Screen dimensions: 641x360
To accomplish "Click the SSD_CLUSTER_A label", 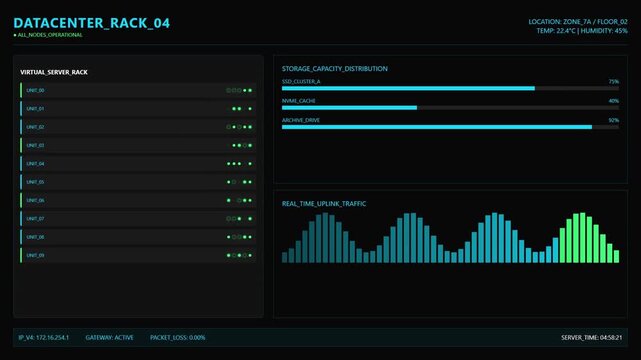I will coord(301,82).
